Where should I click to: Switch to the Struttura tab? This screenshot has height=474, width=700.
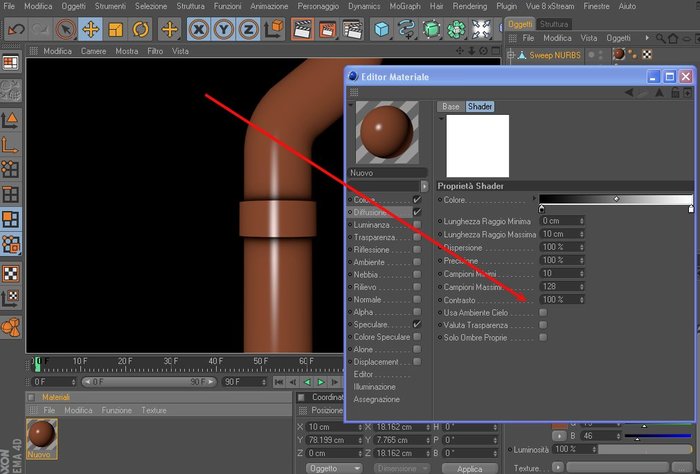tap(554, 24)
